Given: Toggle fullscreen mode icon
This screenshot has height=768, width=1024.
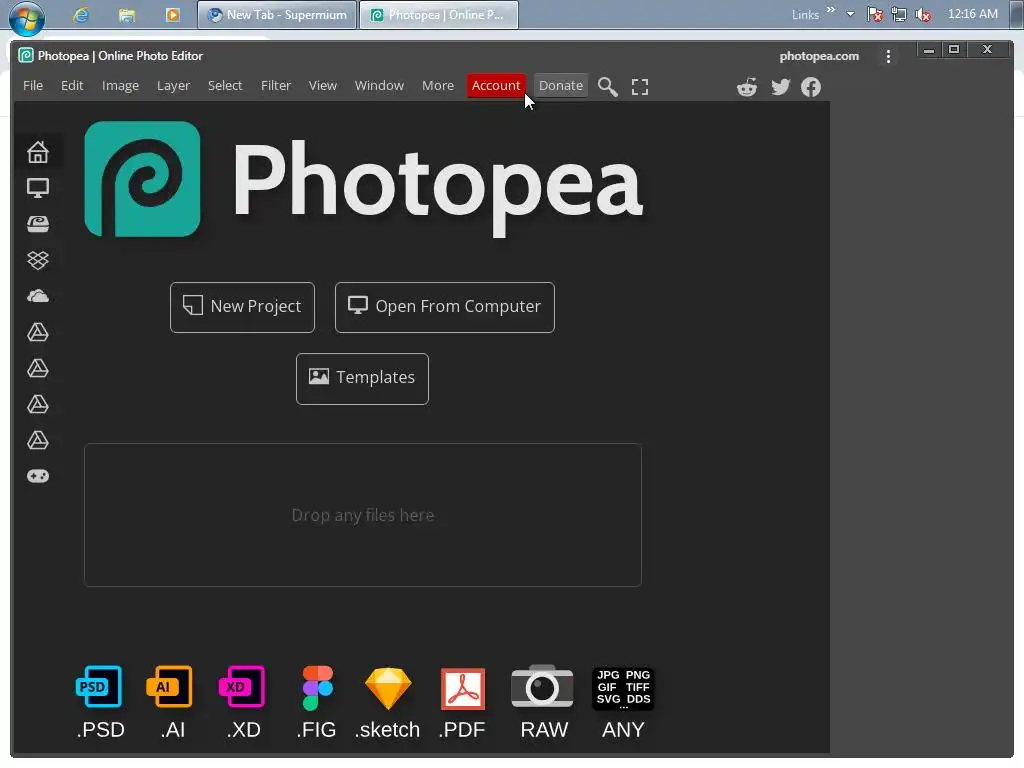Looking at the screenshot, I should (x=640, y=87).
